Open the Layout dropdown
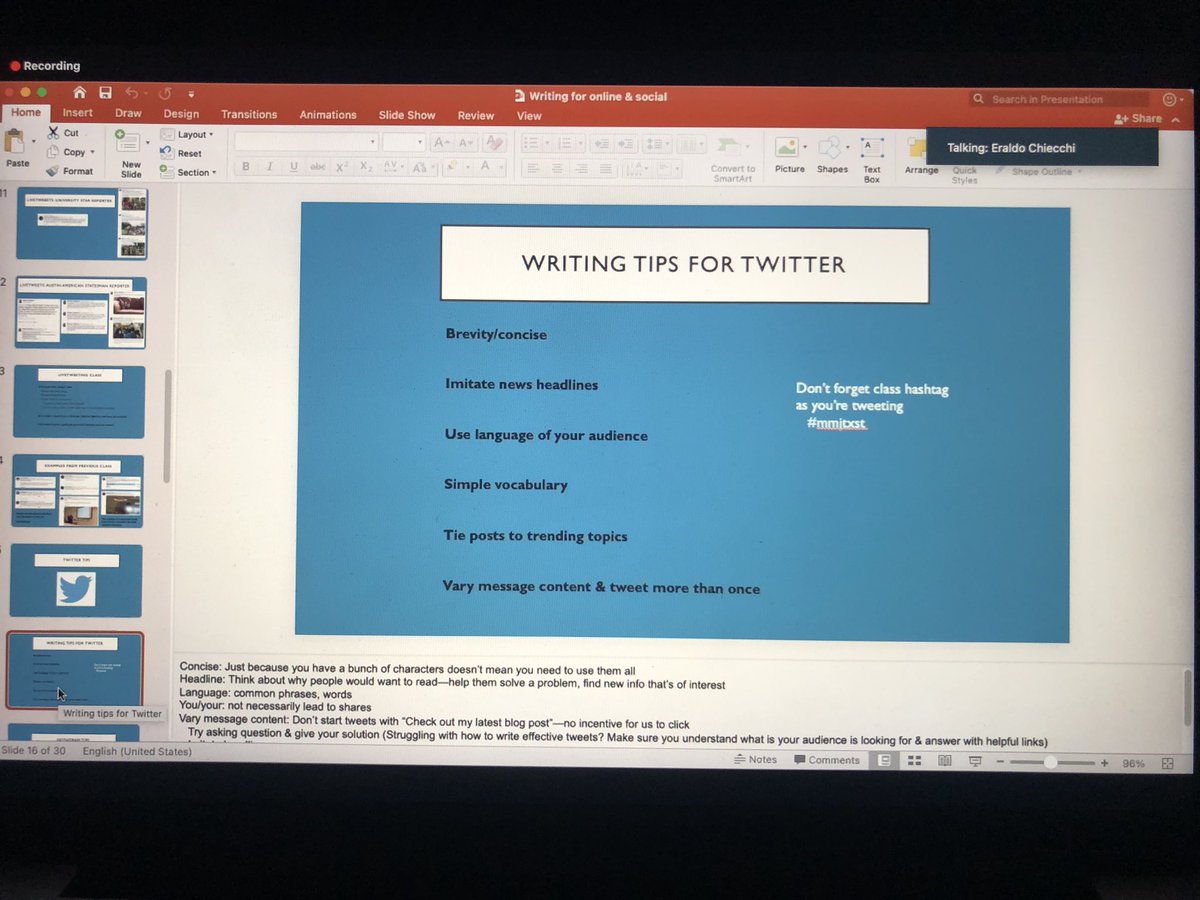 coord(188,134)
